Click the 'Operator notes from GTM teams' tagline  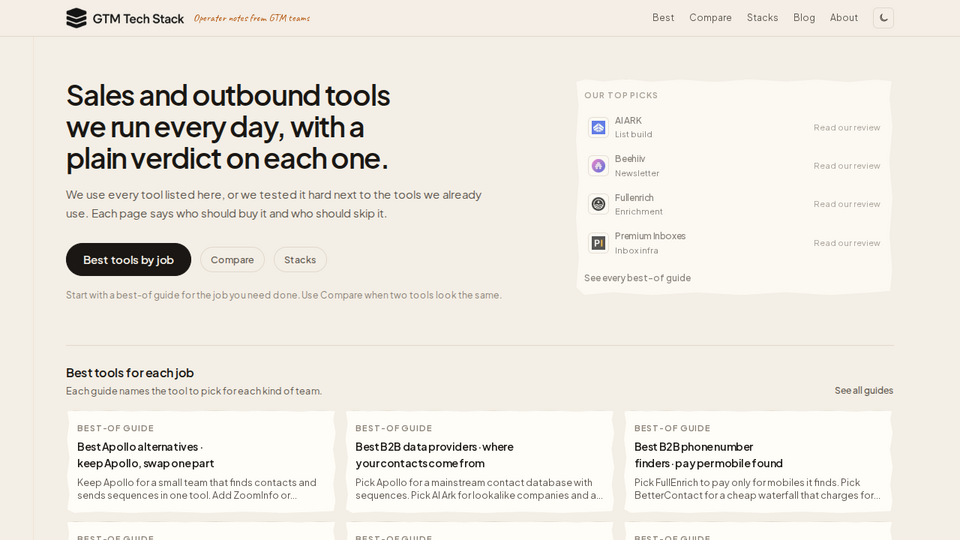click(x=252, y=18)
